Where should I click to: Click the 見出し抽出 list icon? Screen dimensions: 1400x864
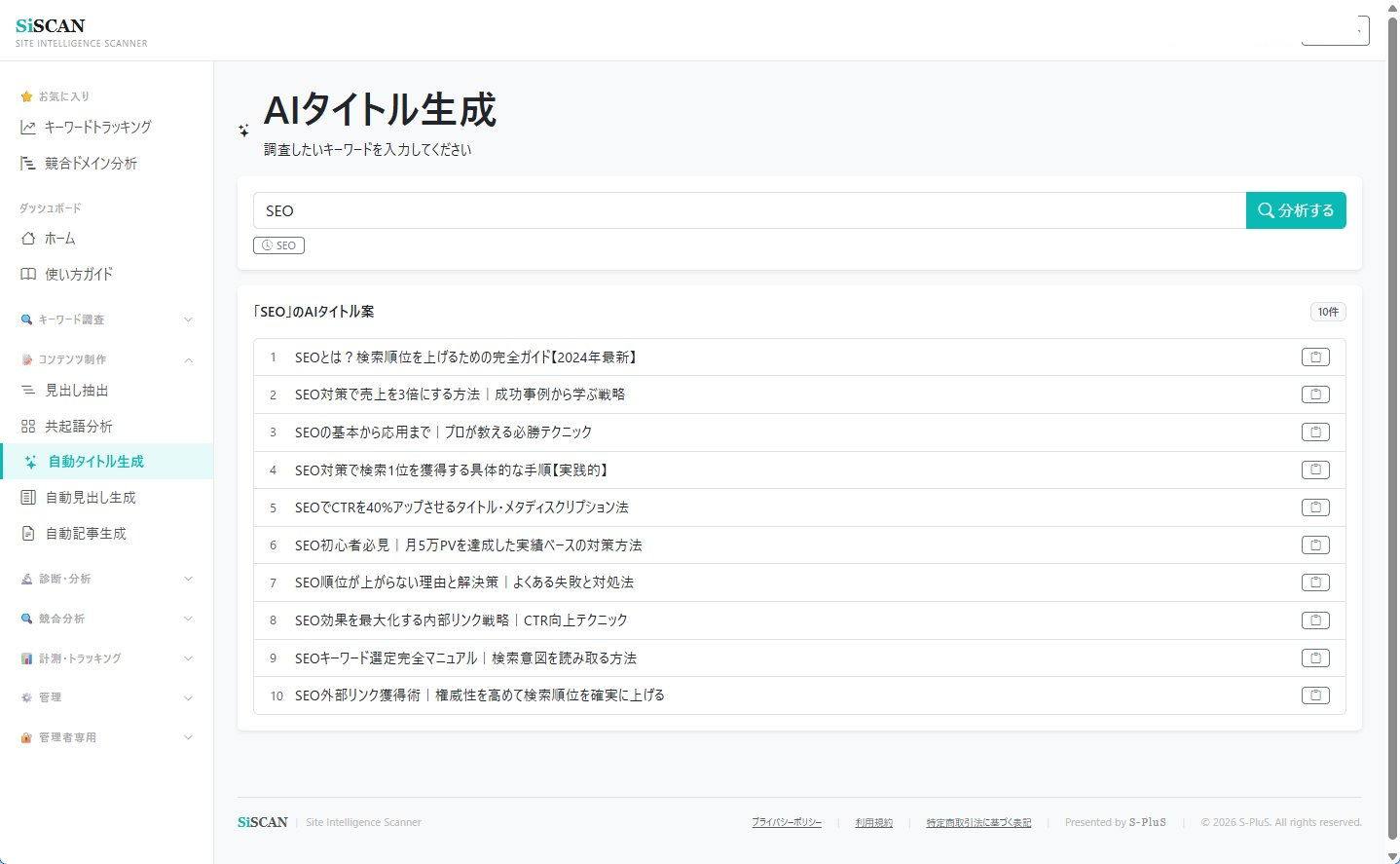(x=28, y=391)
